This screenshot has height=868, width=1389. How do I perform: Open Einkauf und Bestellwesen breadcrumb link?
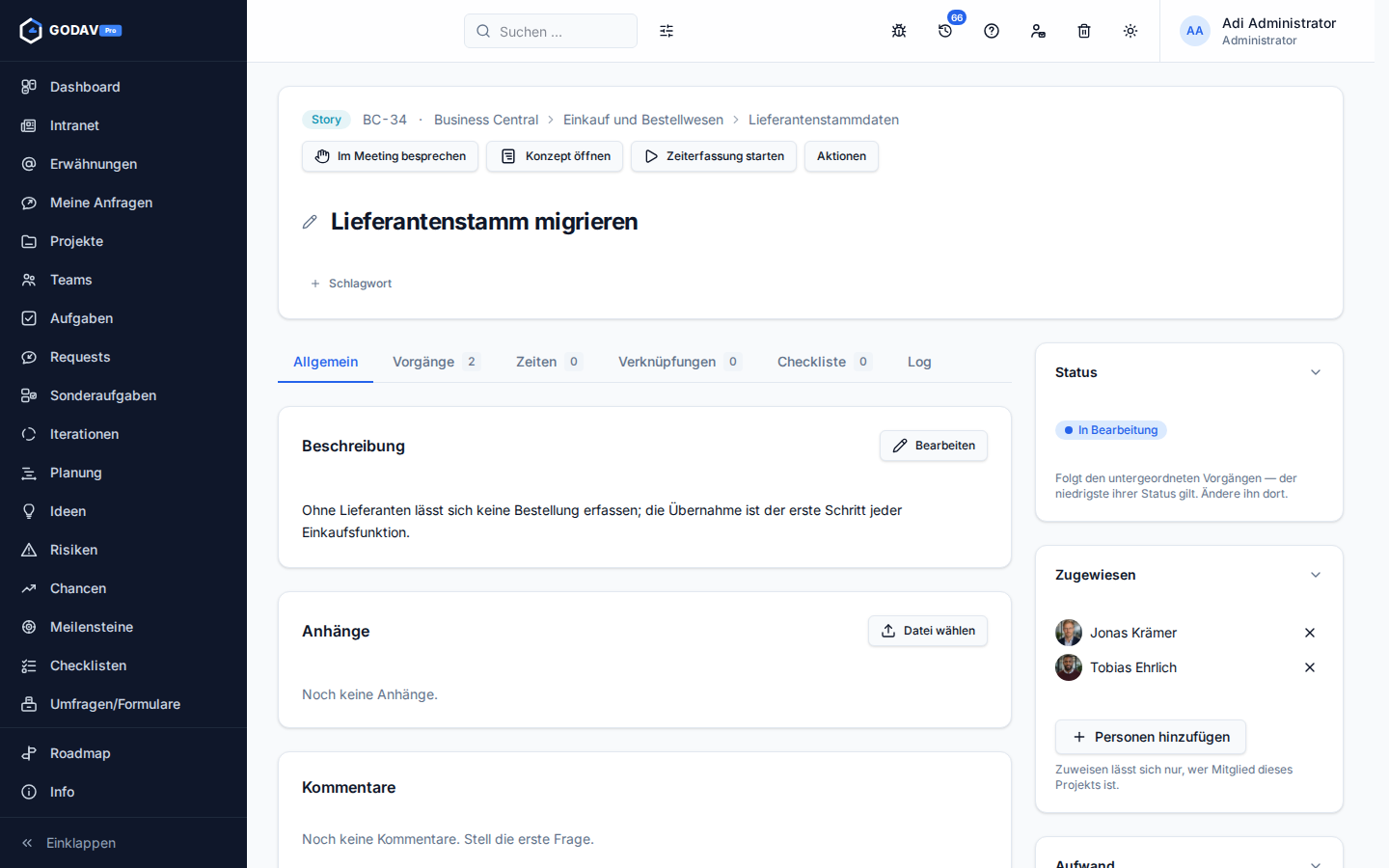[643, 120]
